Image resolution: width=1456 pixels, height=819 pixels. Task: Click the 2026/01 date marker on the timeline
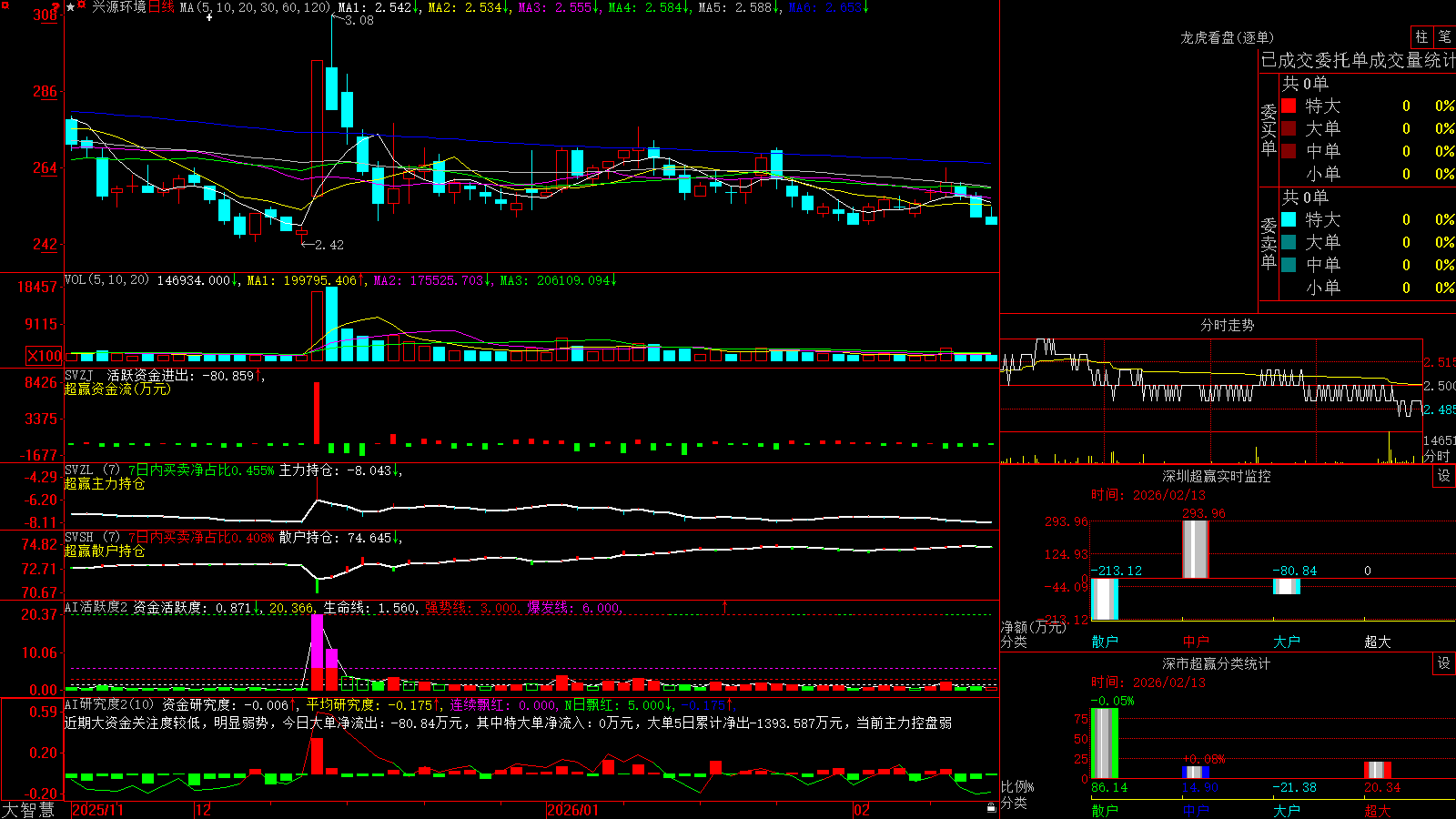point(572,810)
